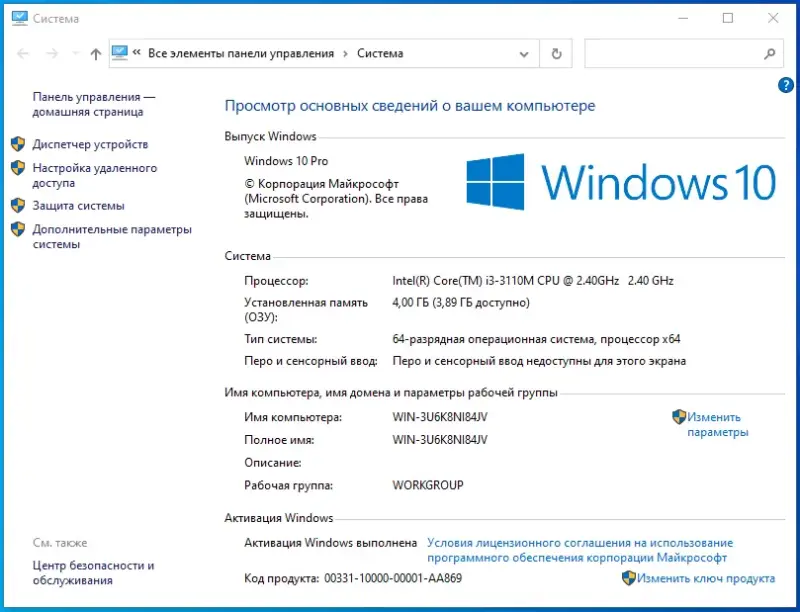This screenshot has height=612, width=800.
Task: Minimize the Система window
Action: point(683,18)
